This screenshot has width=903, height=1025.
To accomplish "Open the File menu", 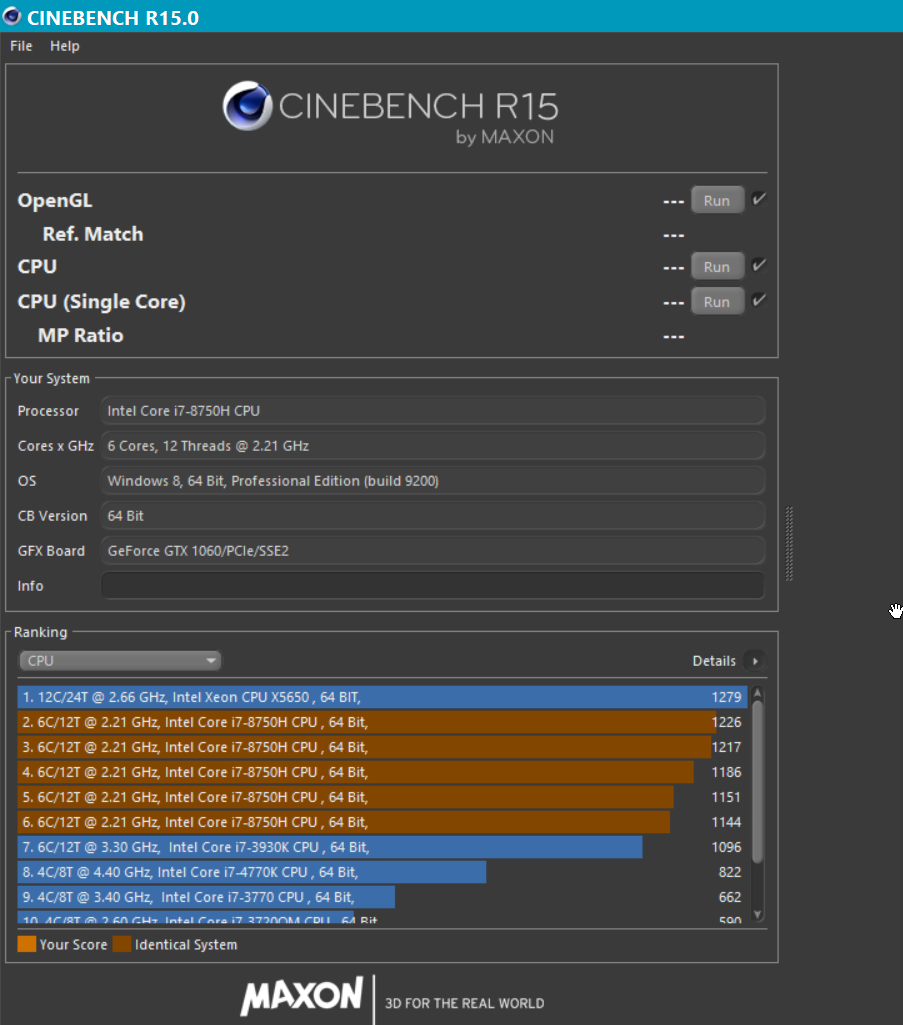I will (21, 46).
